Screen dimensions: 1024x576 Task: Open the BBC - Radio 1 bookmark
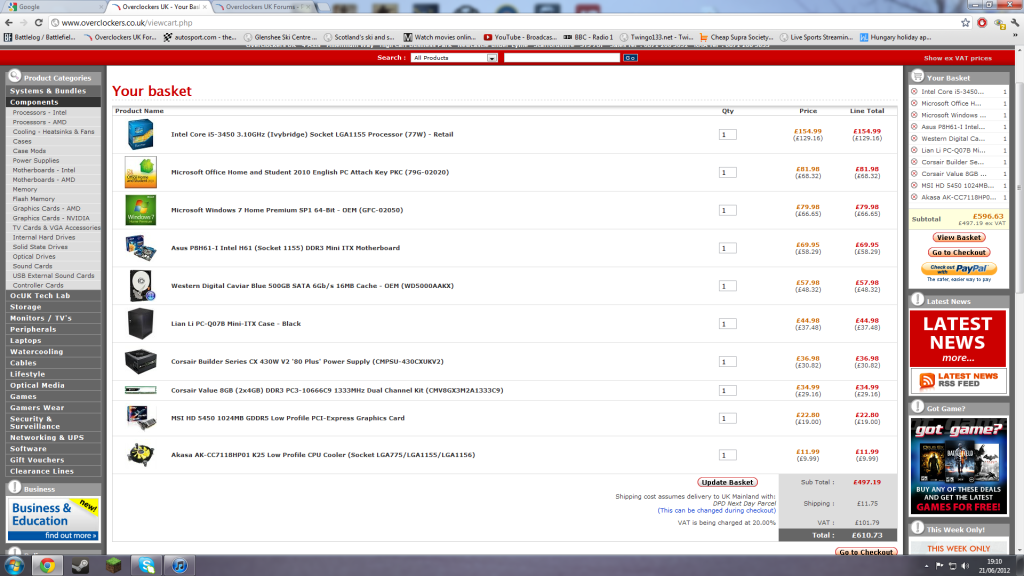click(x=588, y=37)
